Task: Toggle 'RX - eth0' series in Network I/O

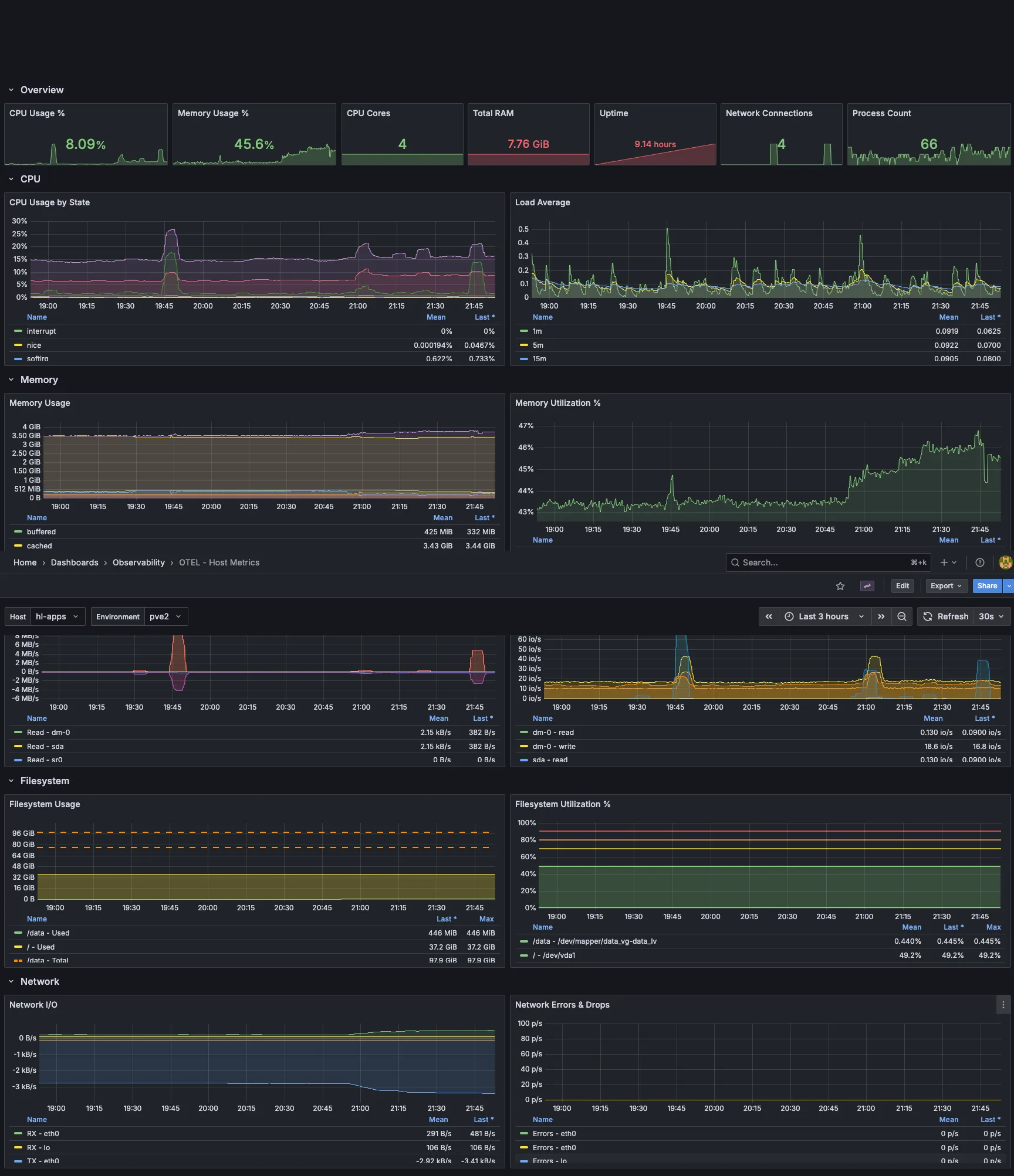Action: 43,1134
